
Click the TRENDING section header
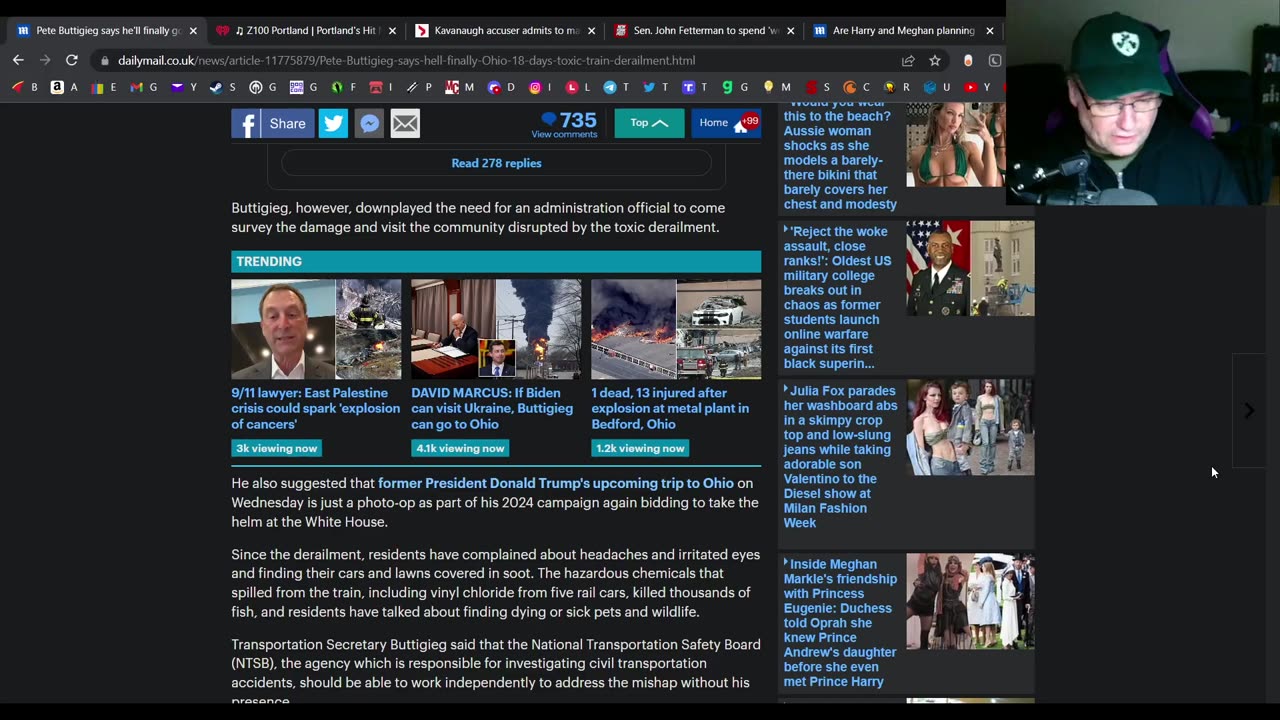(x=496, y=261)
